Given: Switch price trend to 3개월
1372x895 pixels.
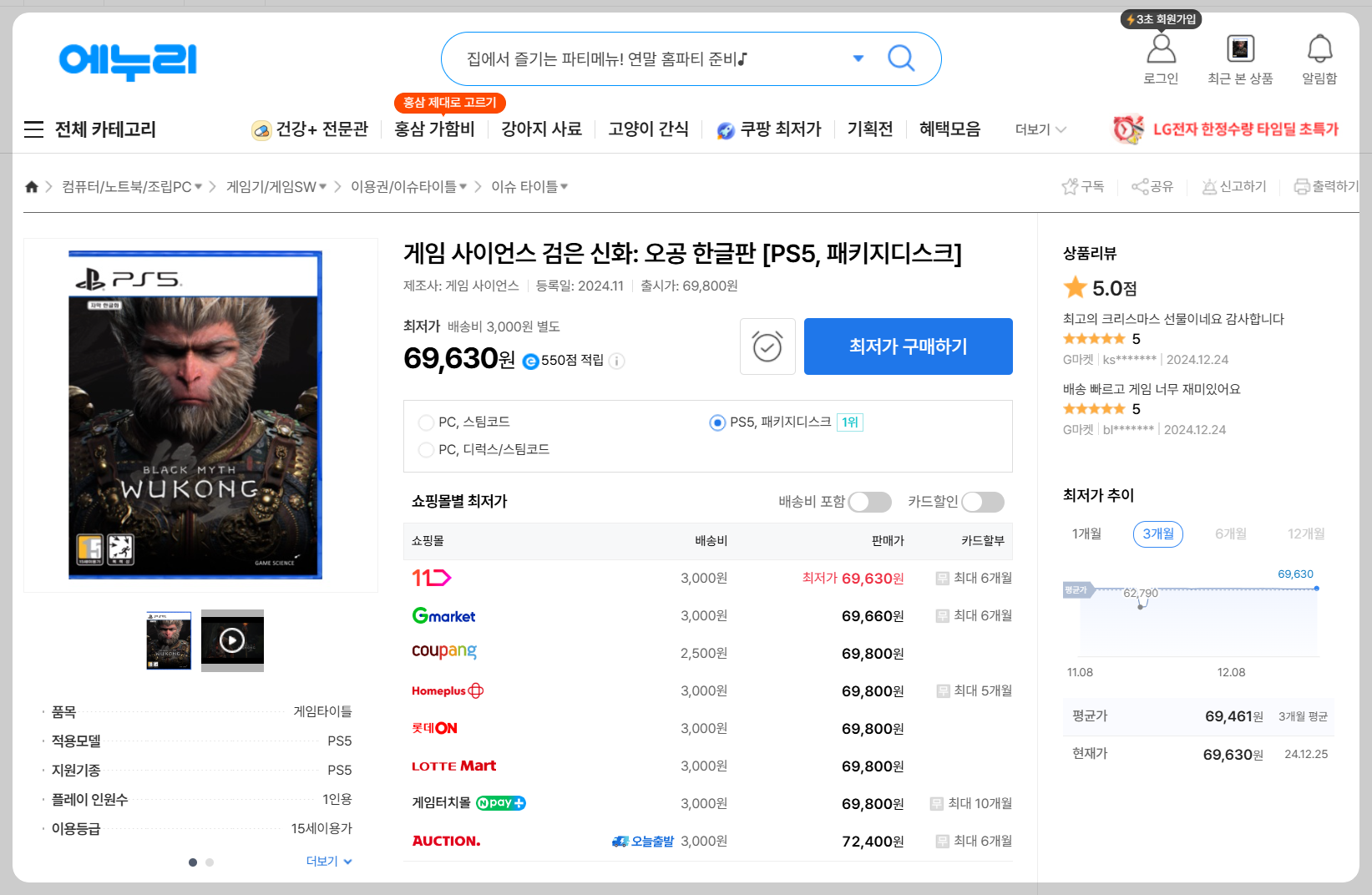Looking at the screenshot, I should [1158, 533].
